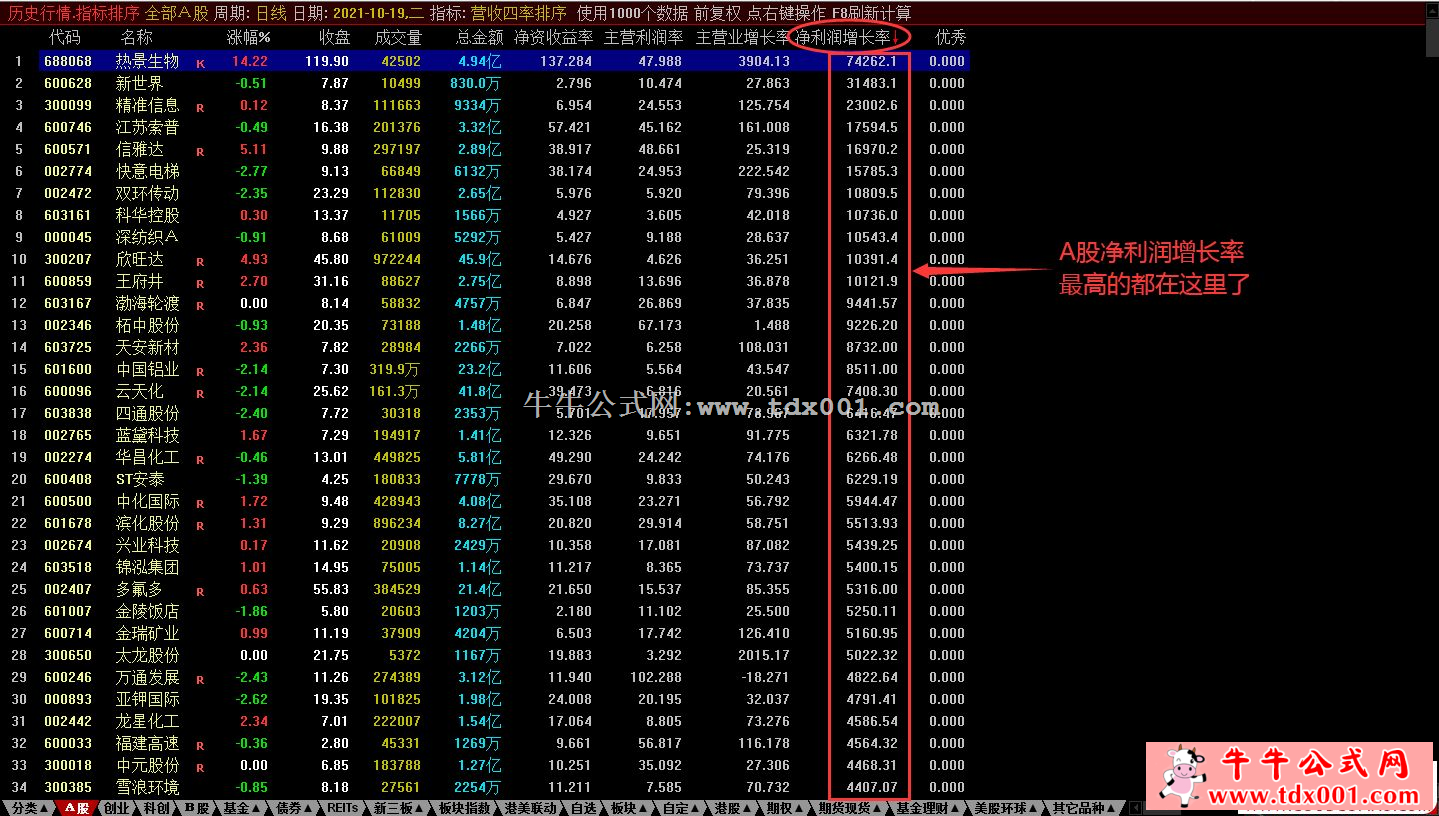1439x816 pixels.
Task: Click the R marker beside 信雅达
Action: [200, 152]
